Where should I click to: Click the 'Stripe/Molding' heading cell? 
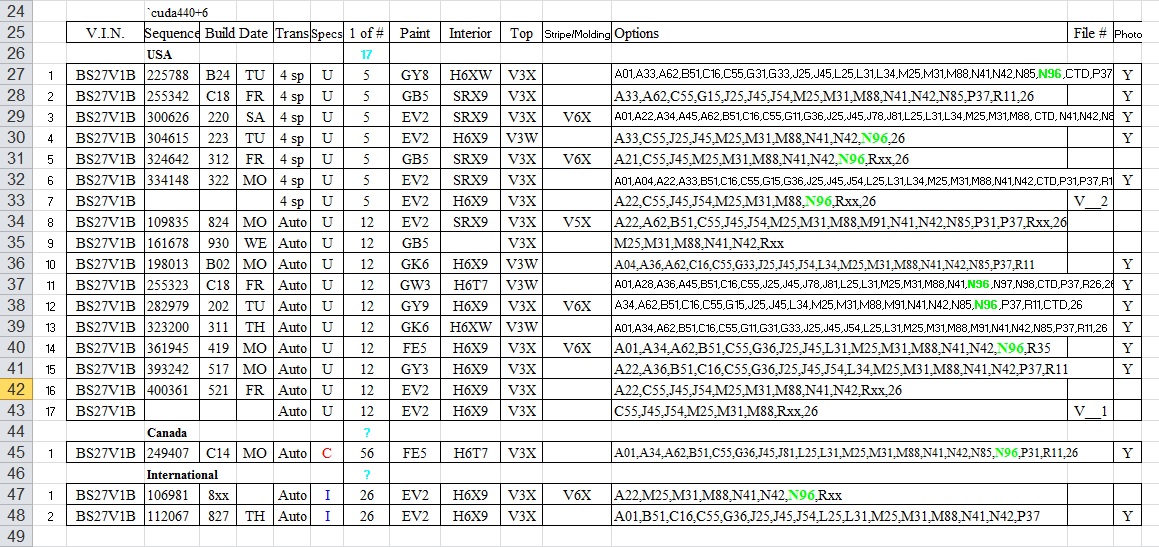point(576,33)
